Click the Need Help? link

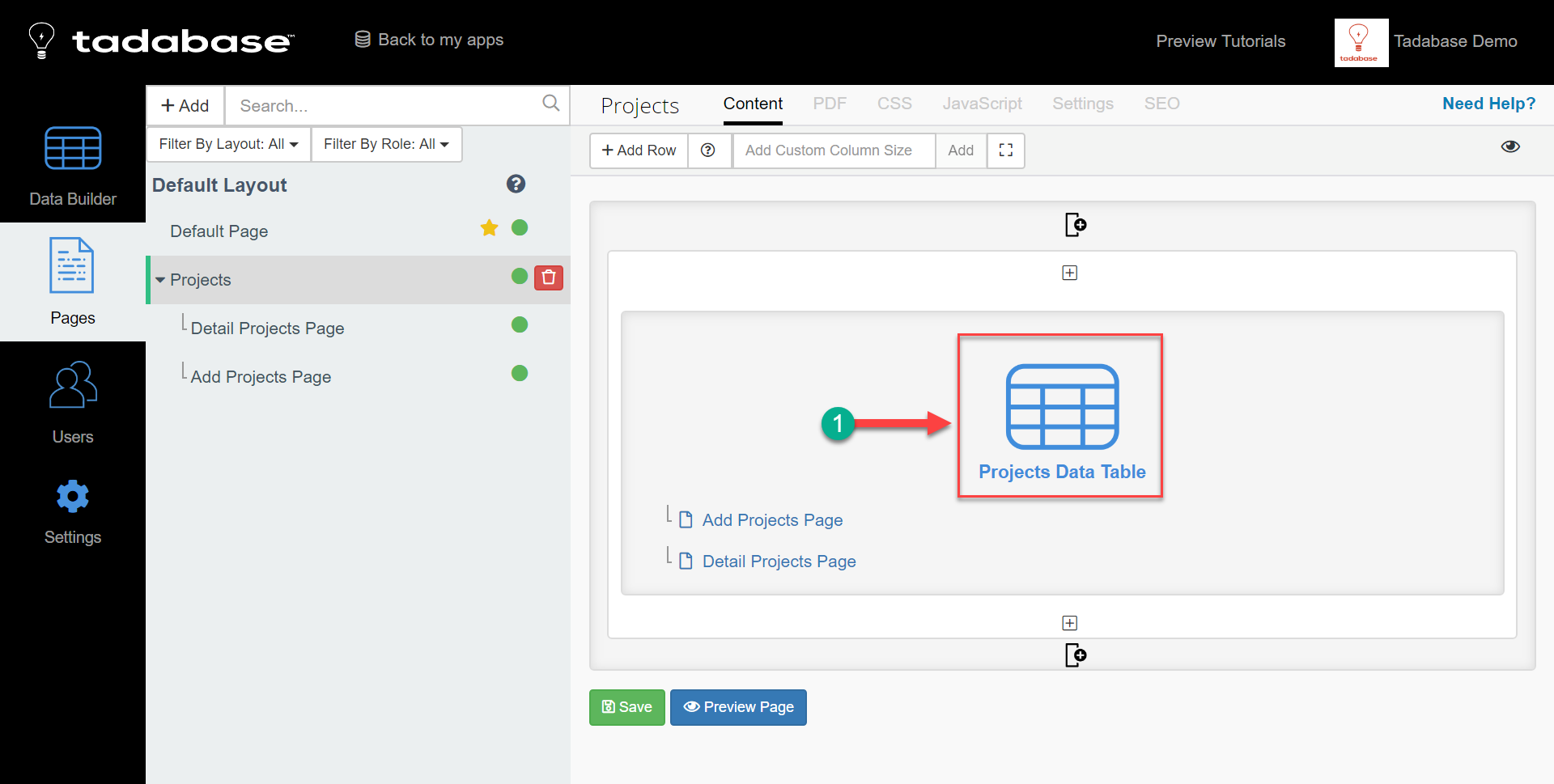1488,104
